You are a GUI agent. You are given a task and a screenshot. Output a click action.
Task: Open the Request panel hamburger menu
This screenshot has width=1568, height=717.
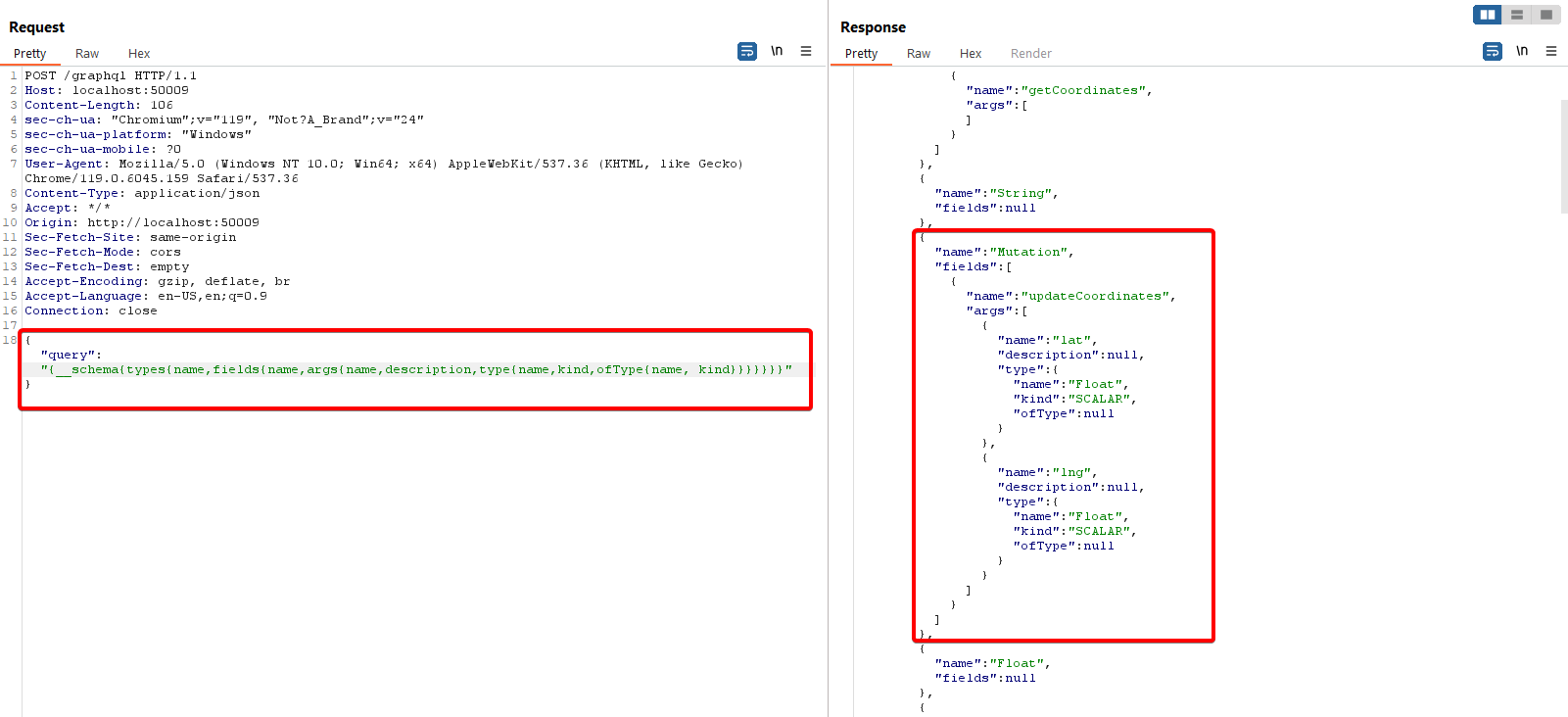pyautogui.click(x=806, y=51)
